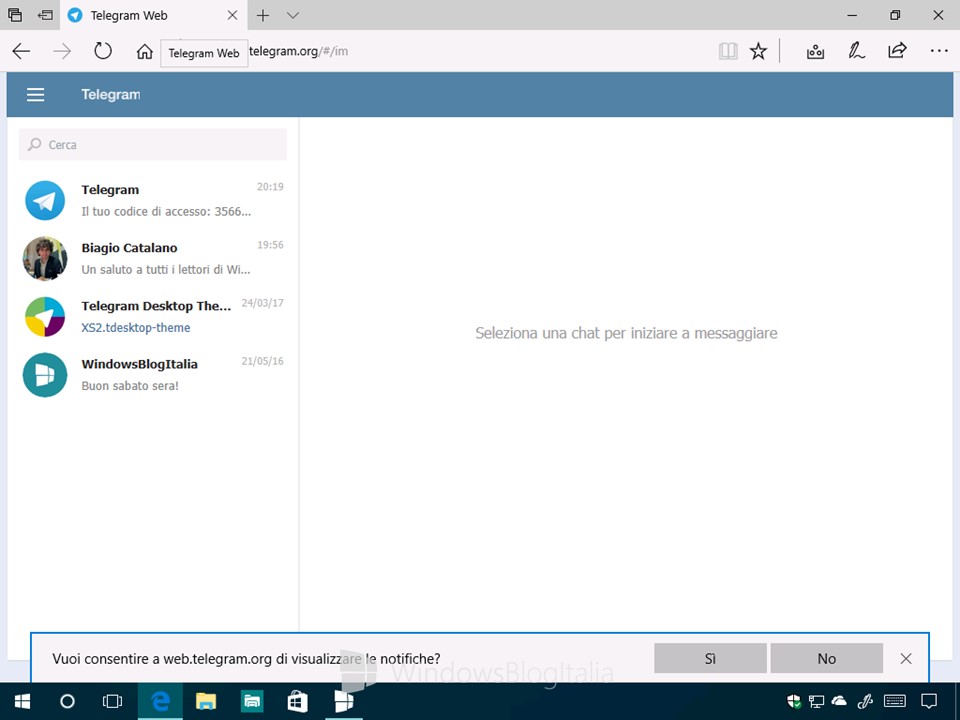This screenshot has height=720, width=960.
Task: Show tabs you've set aside
Action: (15, 15)
